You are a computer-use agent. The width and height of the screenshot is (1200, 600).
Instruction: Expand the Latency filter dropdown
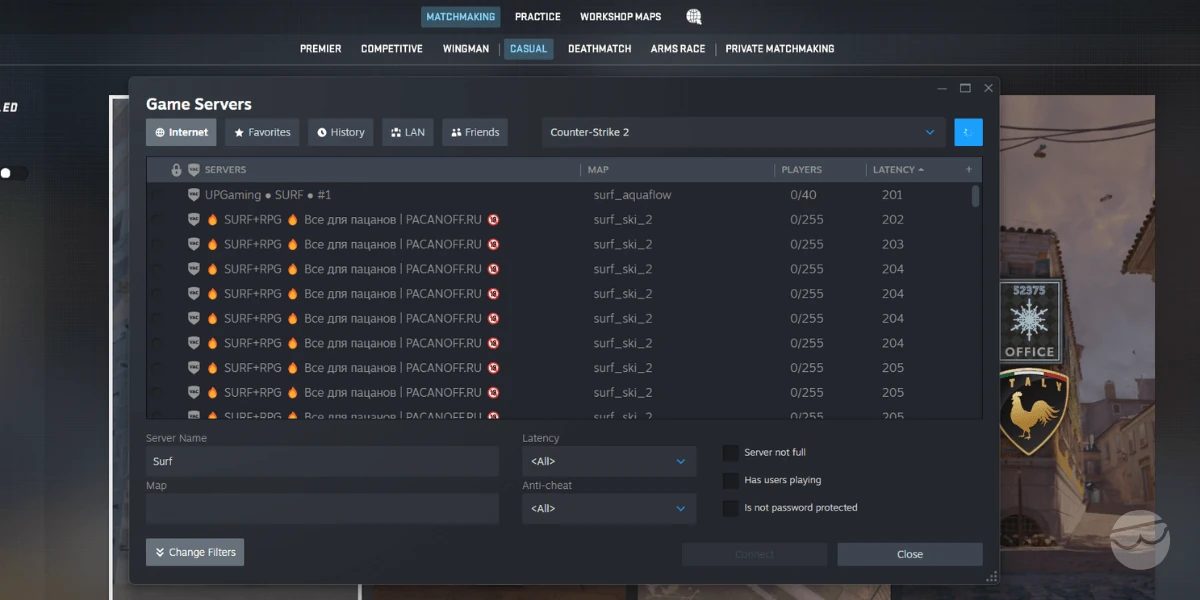(x=609, y=461)
